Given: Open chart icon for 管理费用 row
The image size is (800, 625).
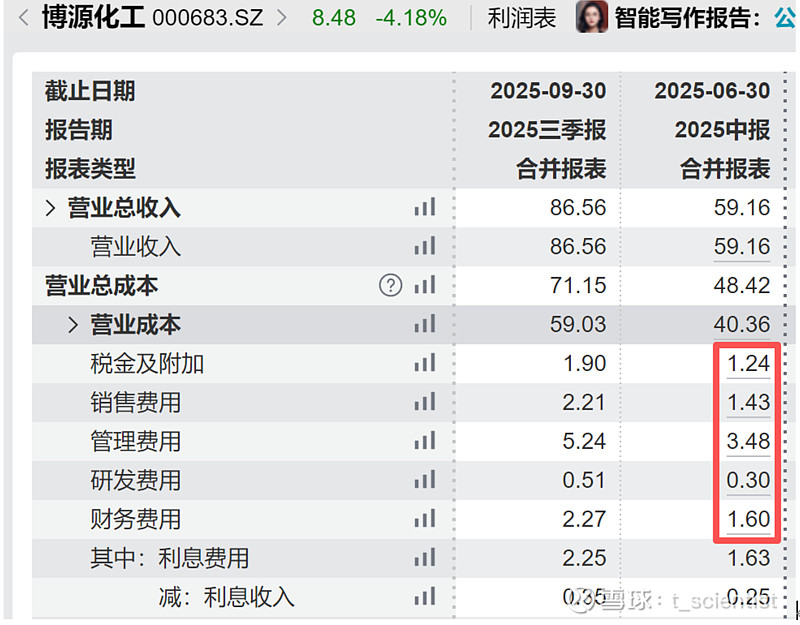Looking at the screenshot, I should point(425,440).
